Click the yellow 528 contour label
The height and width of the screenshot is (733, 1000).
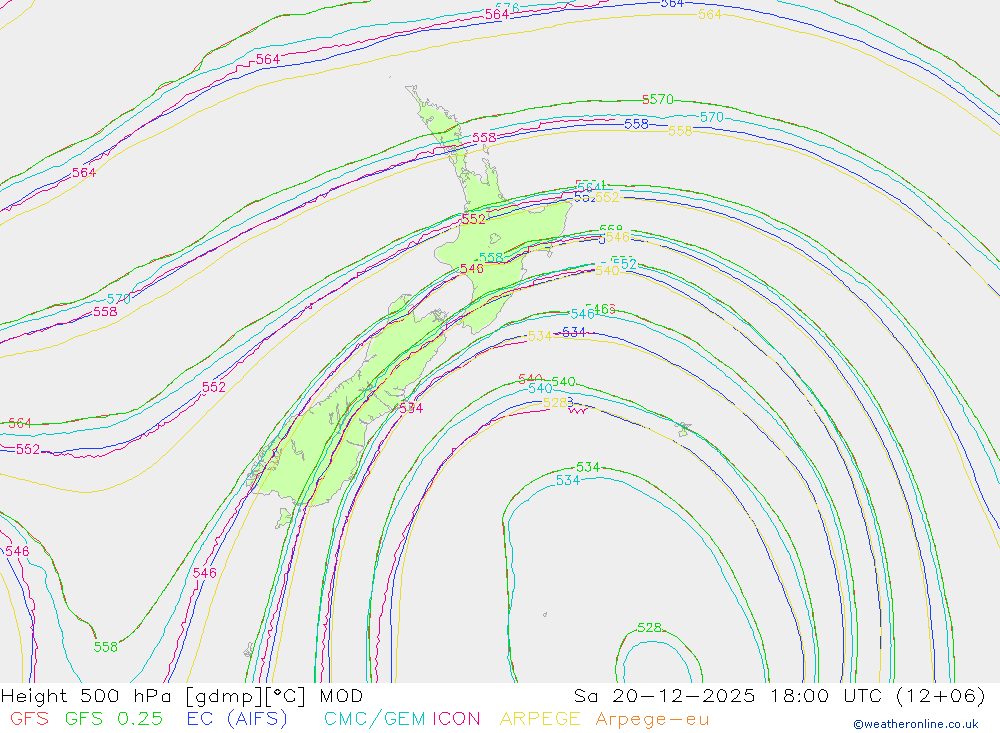[555, 403]
